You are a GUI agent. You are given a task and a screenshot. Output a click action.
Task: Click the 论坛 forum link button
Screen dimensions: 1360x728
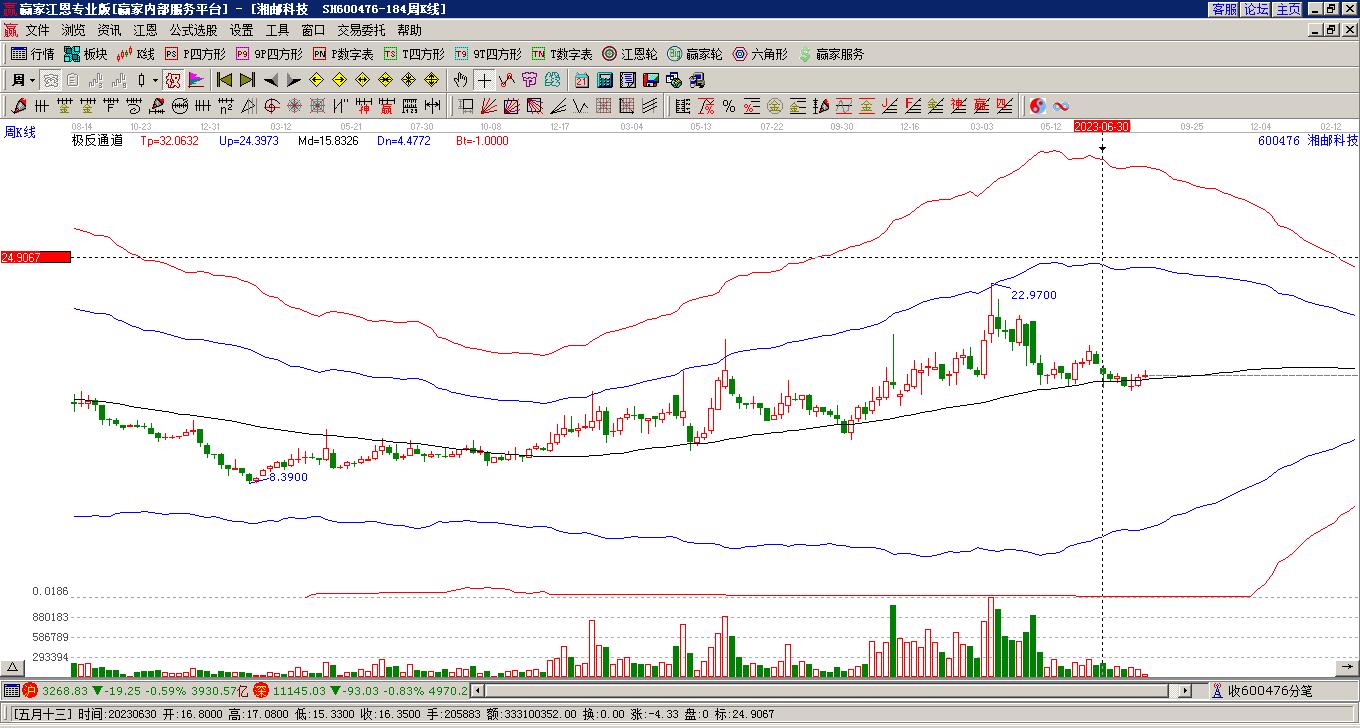pyautogui.click(x=1256, y=9)
